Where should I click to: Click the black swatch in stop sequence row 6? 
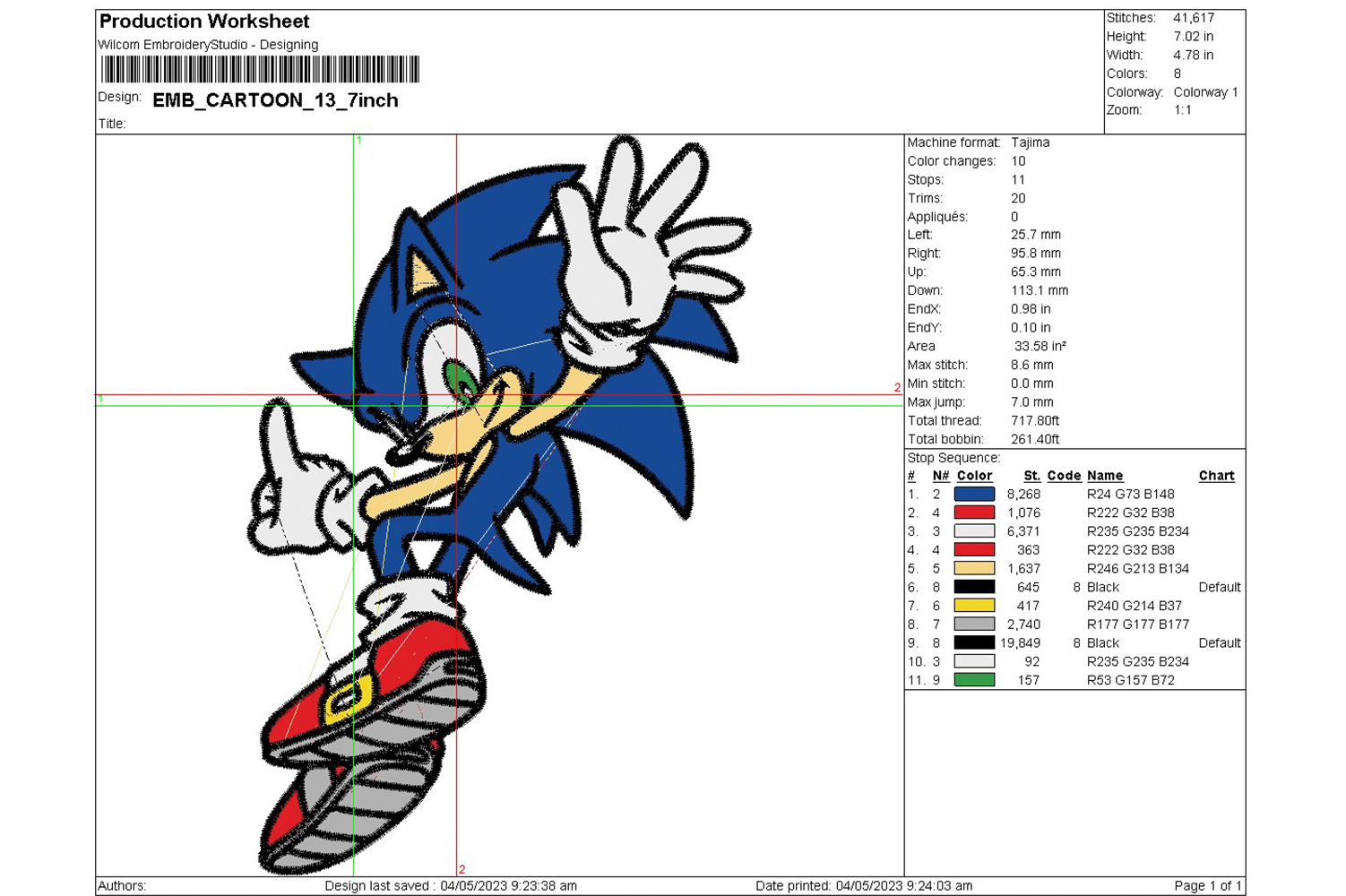974,587
